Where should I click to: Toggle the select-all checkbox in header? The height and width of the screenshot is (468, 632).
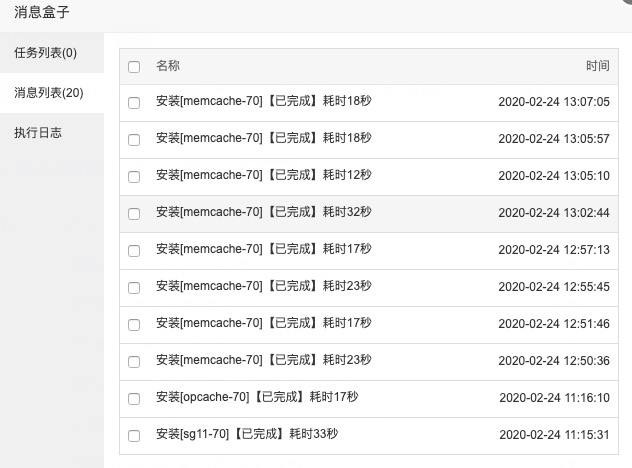pos(134,67)
